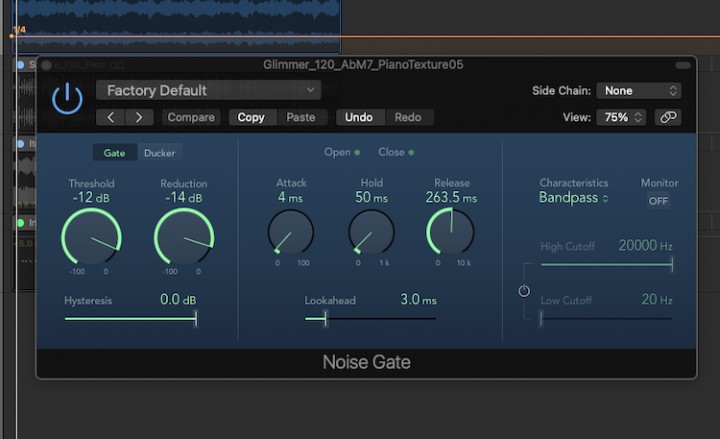
Task: Click the Close gate indicator light
Action: [411, 152]
